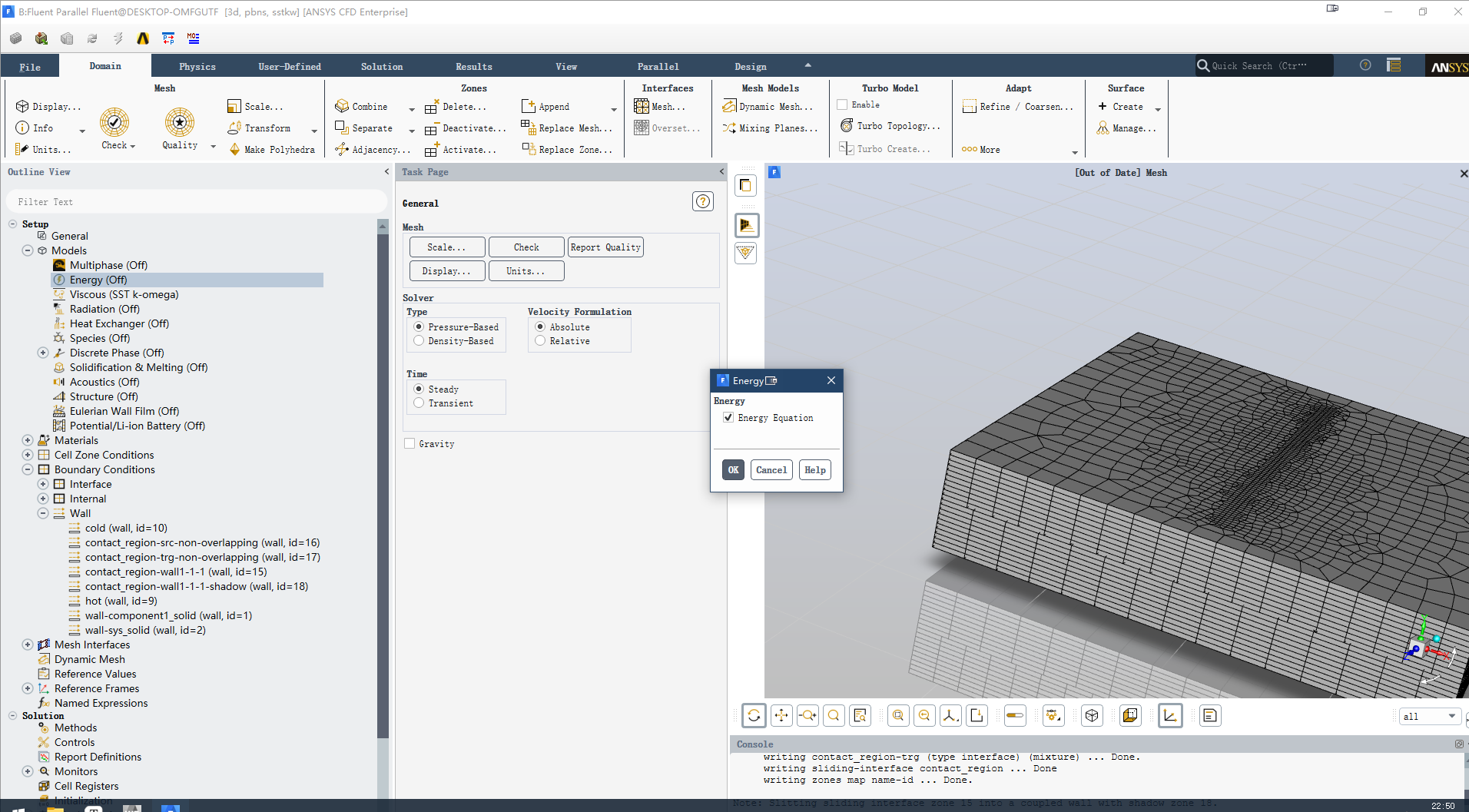Collapse the Wall boundary conditions node
This screenshot has height=812, width=1469.
coord(43,513)
